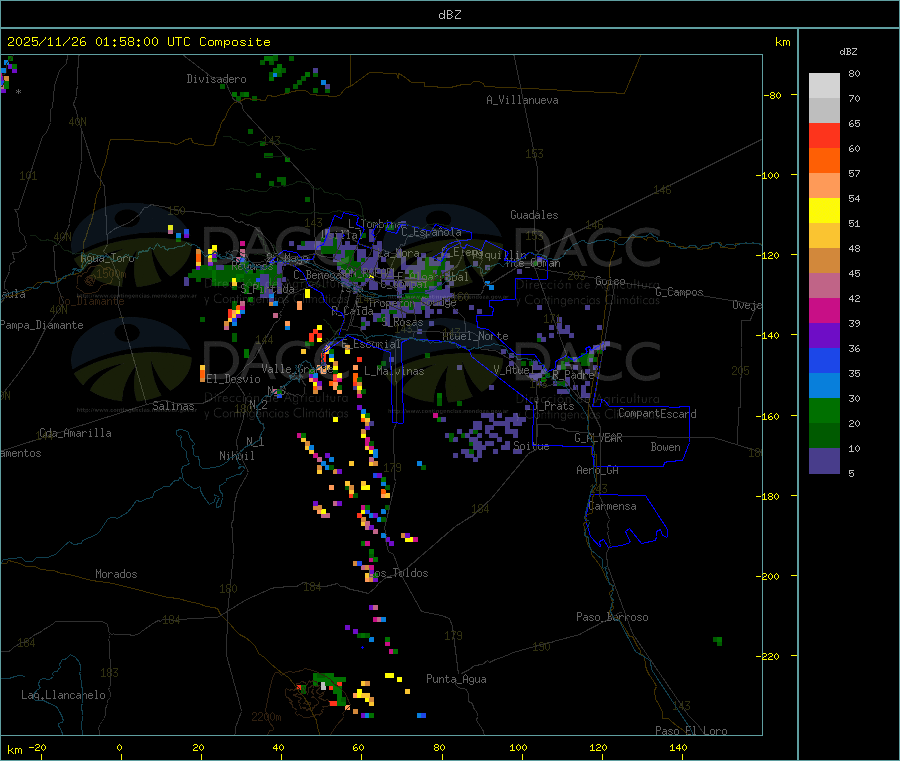Click the Pampa_Diamante label
The width and height of the screenshot is (900, 761).
click(x=42, y=325)
